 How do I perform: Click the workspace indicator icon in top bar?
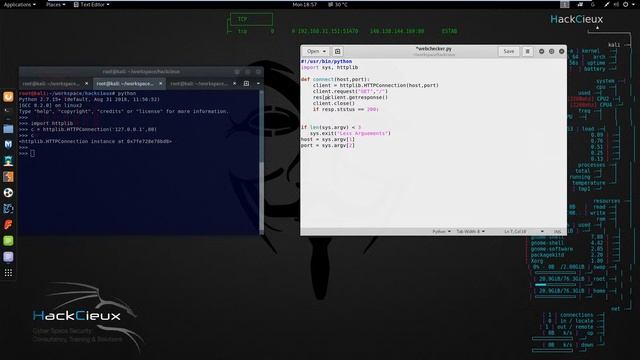[564, 4]
